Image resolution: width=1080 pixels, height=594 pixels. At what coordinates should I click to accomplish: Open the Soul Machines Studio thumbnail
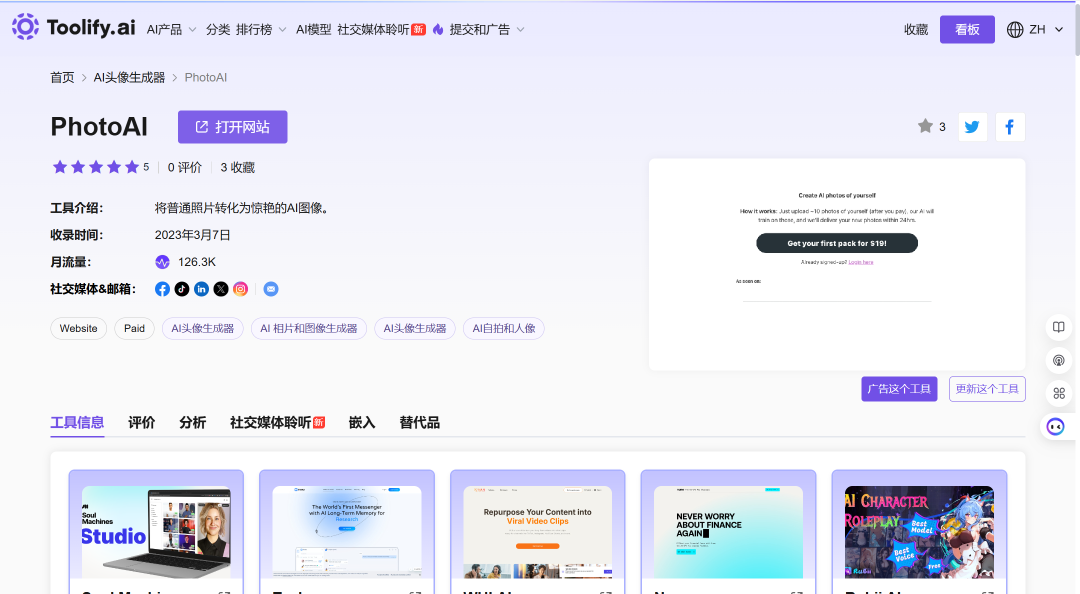pyautogui.click(x=156, y=532)
